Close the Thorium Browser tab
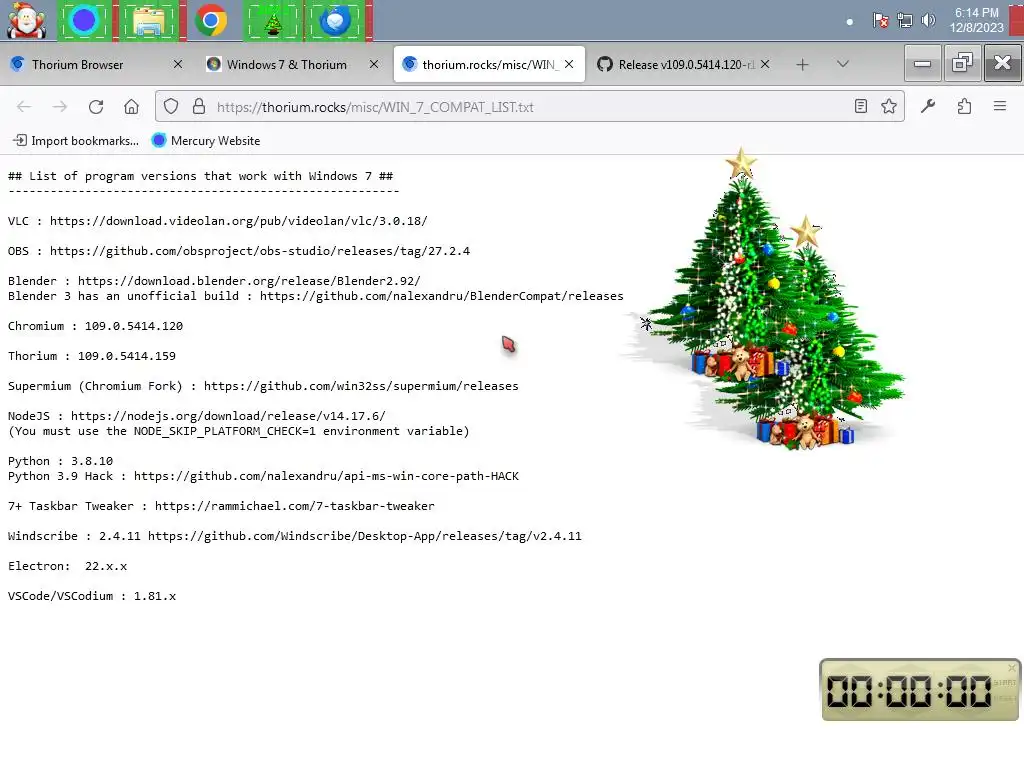 178,64
